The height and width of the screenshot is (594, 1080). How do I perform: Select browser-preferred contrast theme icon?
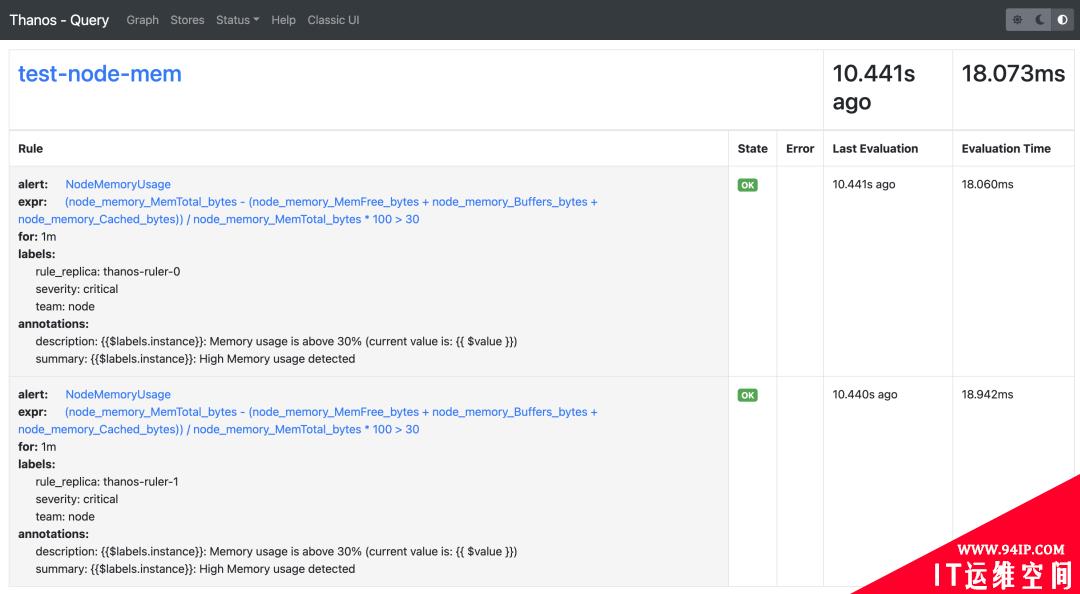point(1062,20)
